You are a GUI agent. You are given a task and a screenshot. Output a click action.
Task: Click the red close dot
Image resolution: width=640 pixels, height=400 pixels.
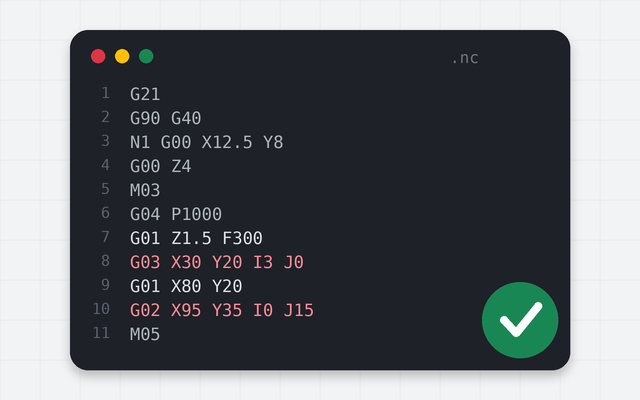(x=98, y=56)
